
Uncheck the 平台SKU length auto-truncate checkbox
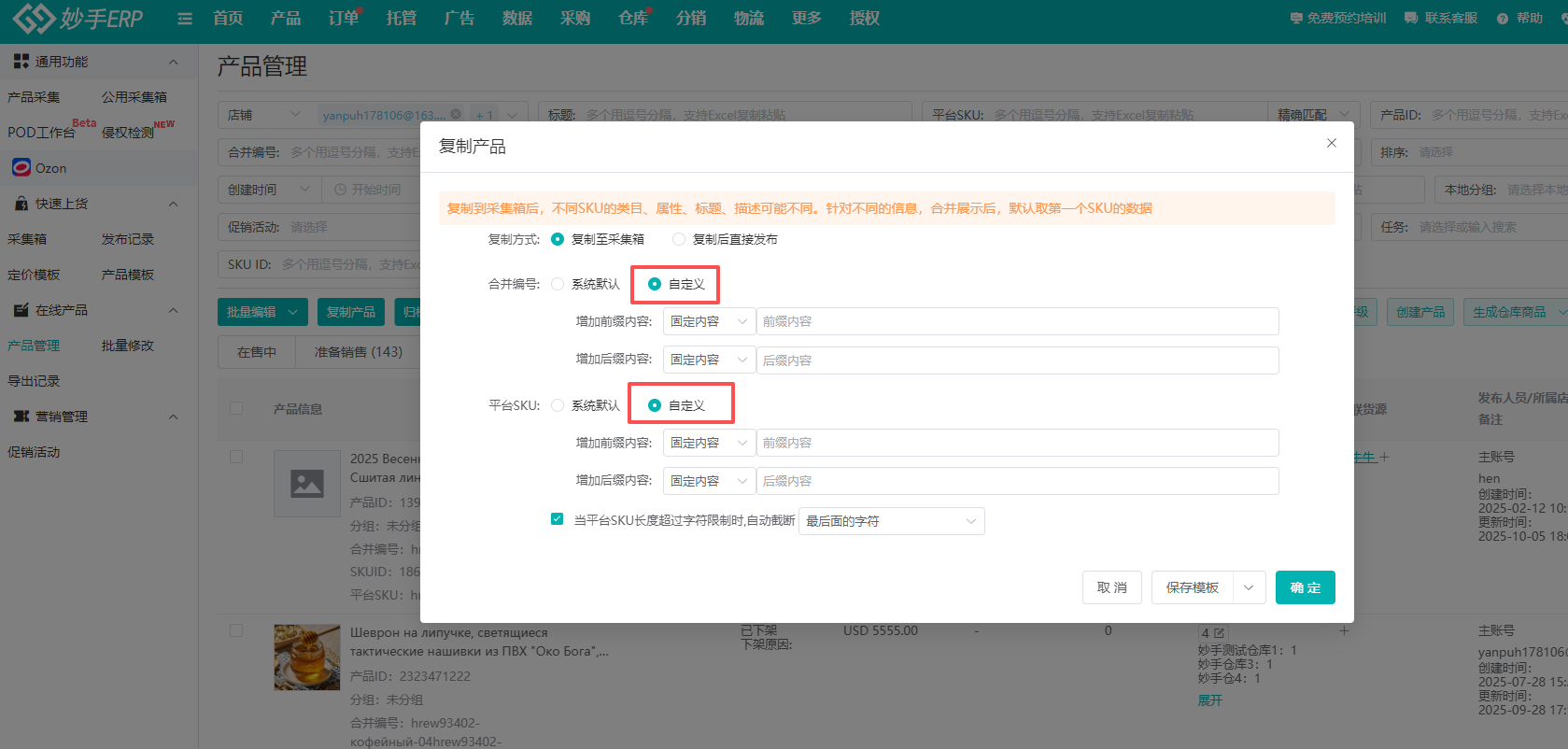click(x=558, y=519)
